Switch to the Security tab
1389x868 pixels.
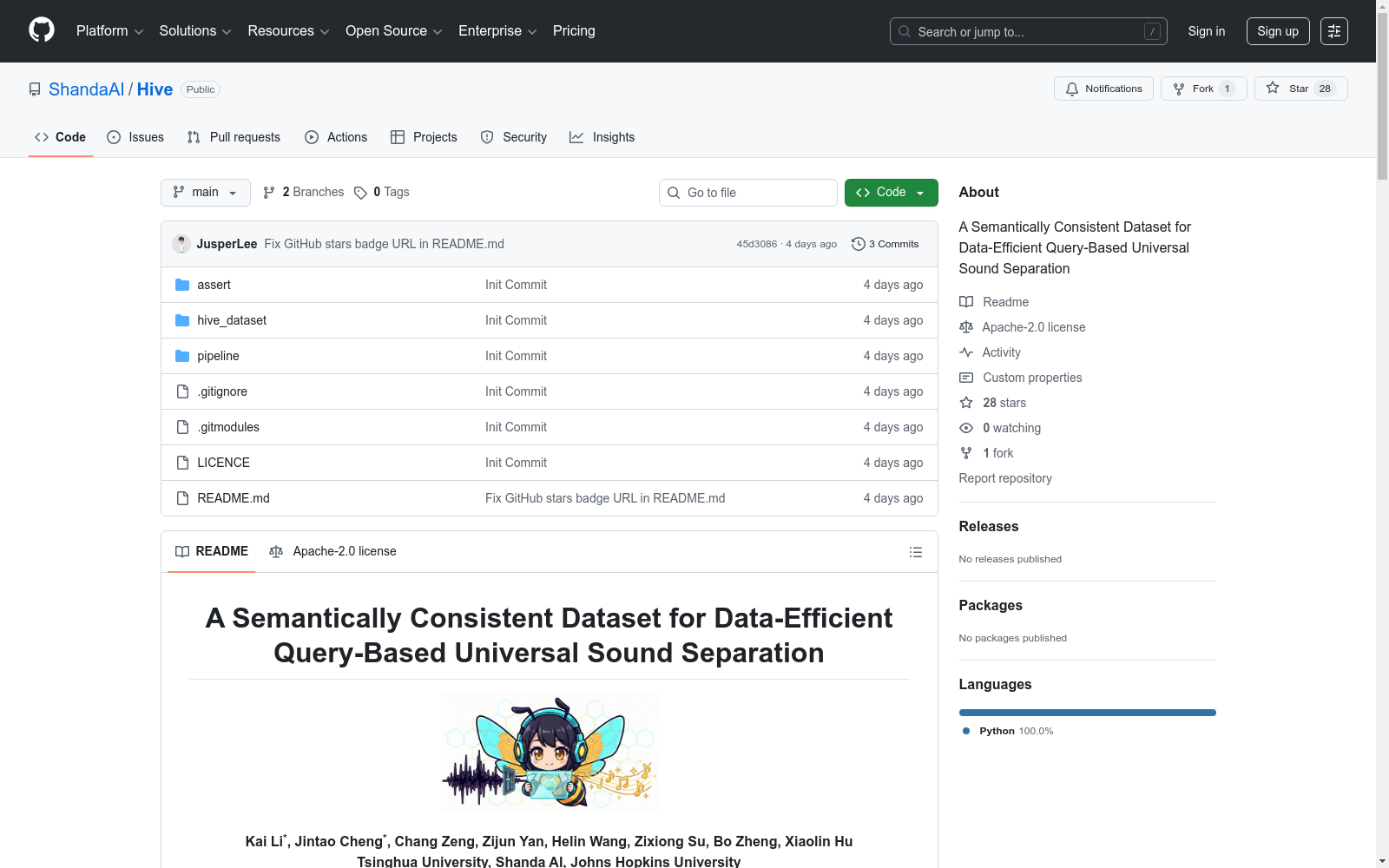514,137
